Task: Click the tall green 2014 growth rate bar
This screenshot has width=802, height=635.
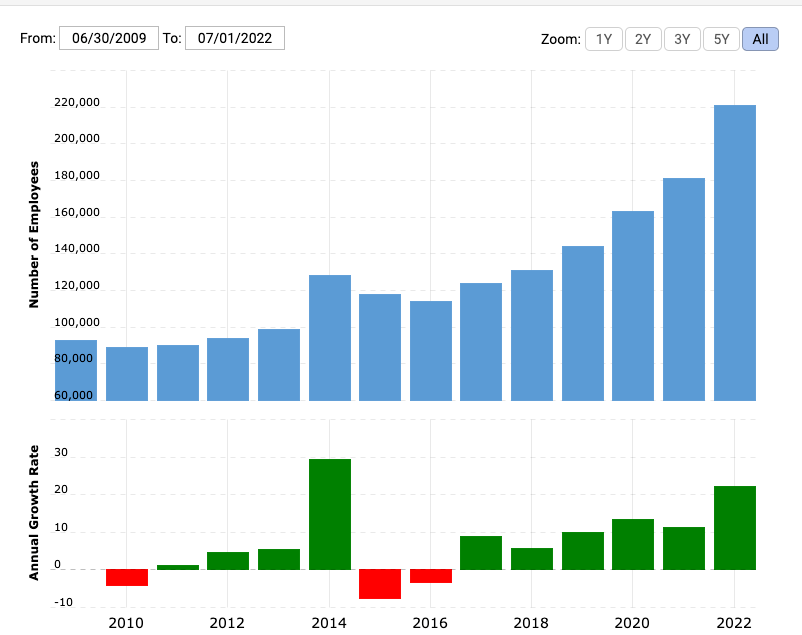Action: (329, 514)
